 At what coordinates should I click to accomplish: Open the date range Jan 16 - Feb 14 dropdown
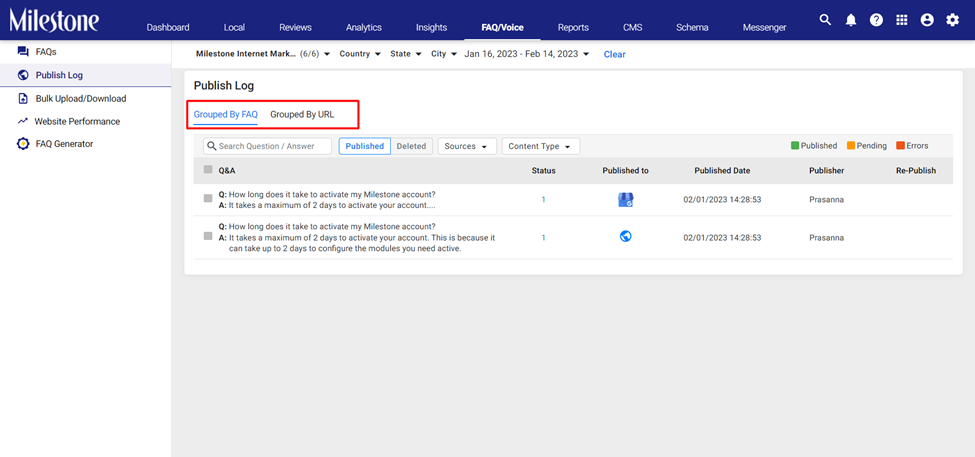pos(527,54)
